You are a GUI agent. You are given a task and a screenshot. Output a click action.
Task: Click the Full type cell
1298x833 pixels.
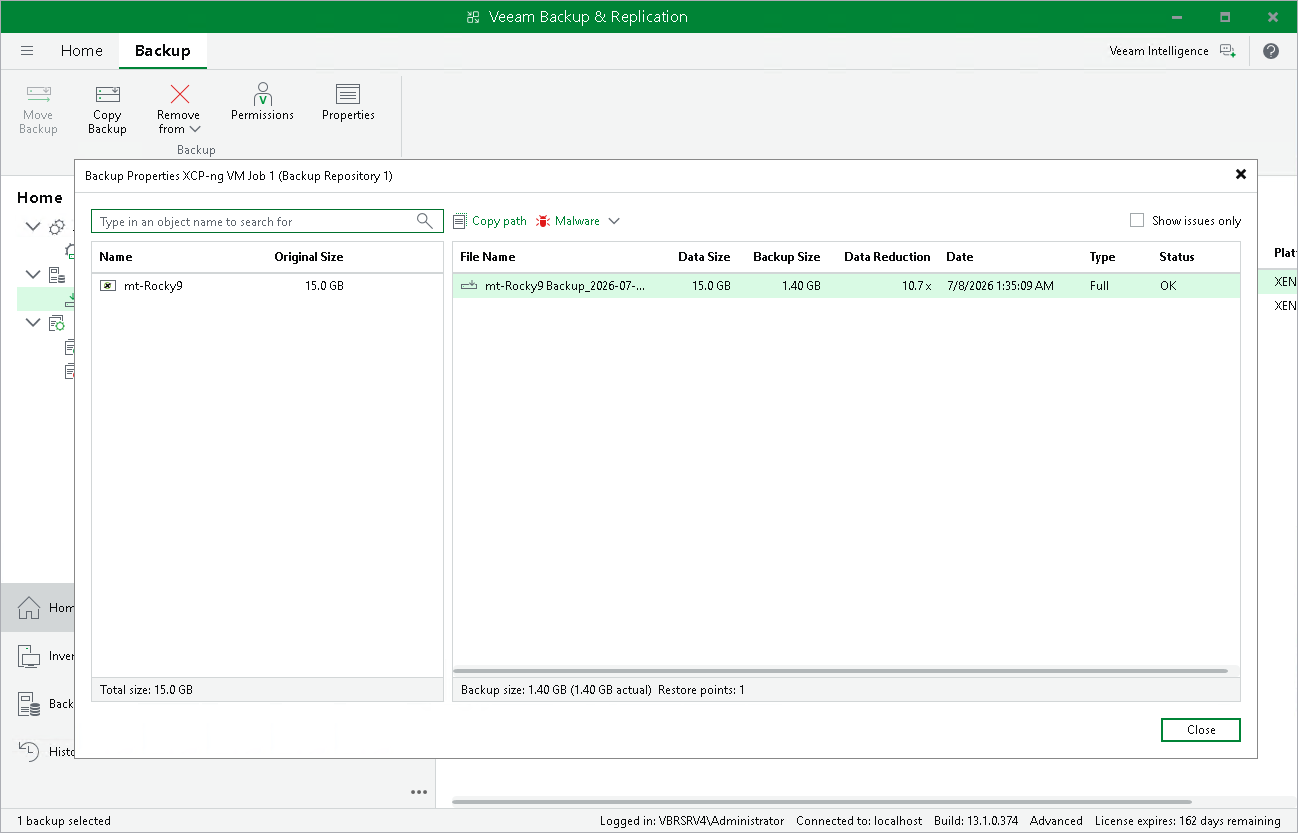(x=1099, y=286)
